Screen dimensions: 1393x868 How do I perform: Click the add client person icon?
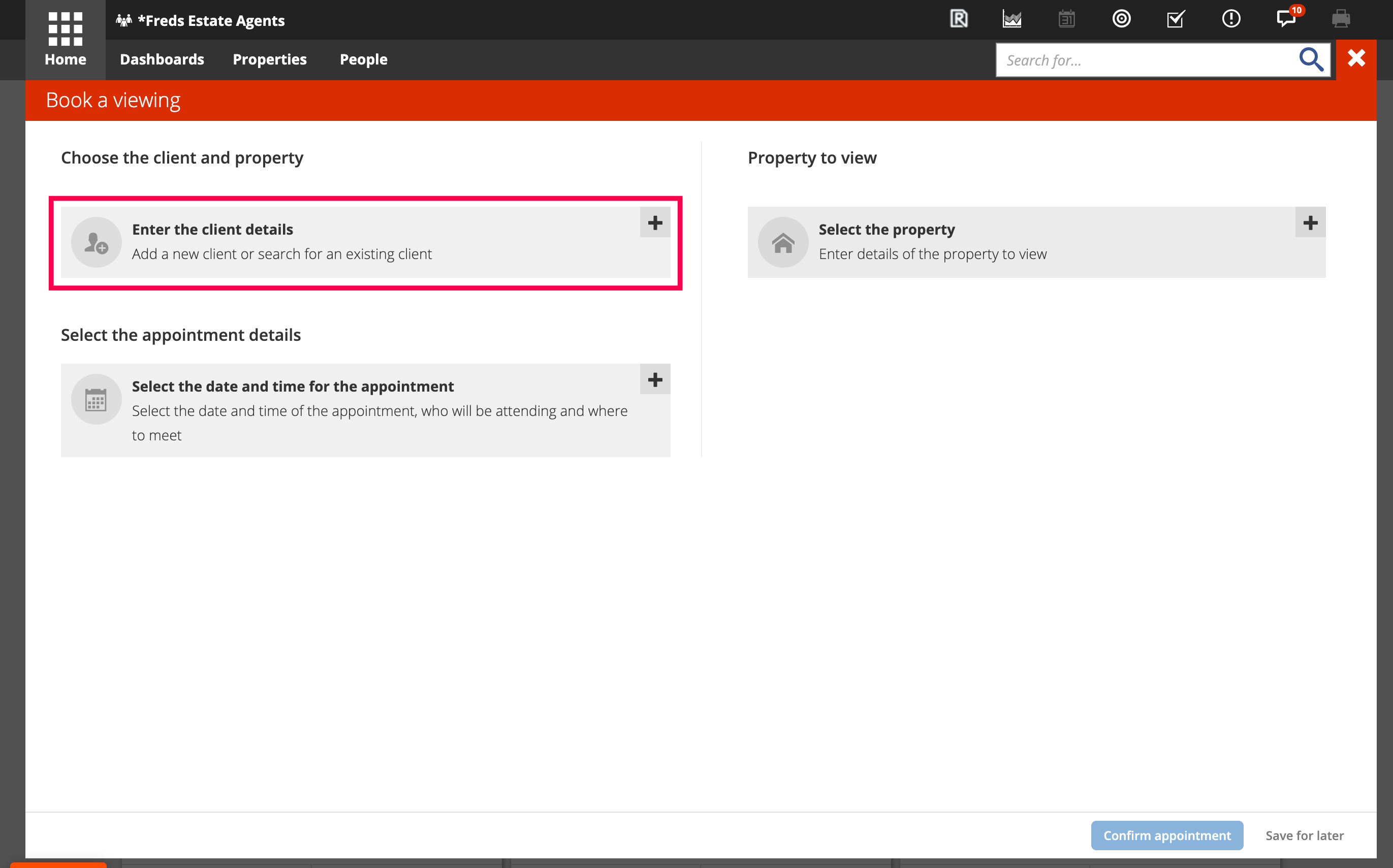click(96, 242)
